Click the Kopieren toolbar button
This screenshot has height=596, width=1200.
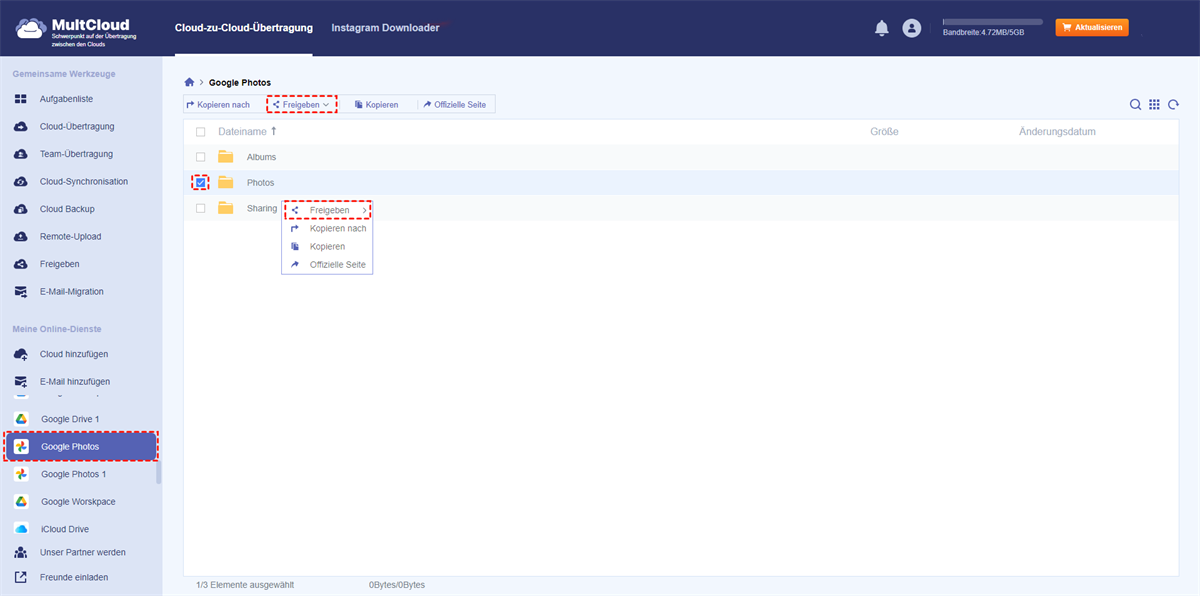[x=376, y=104]
